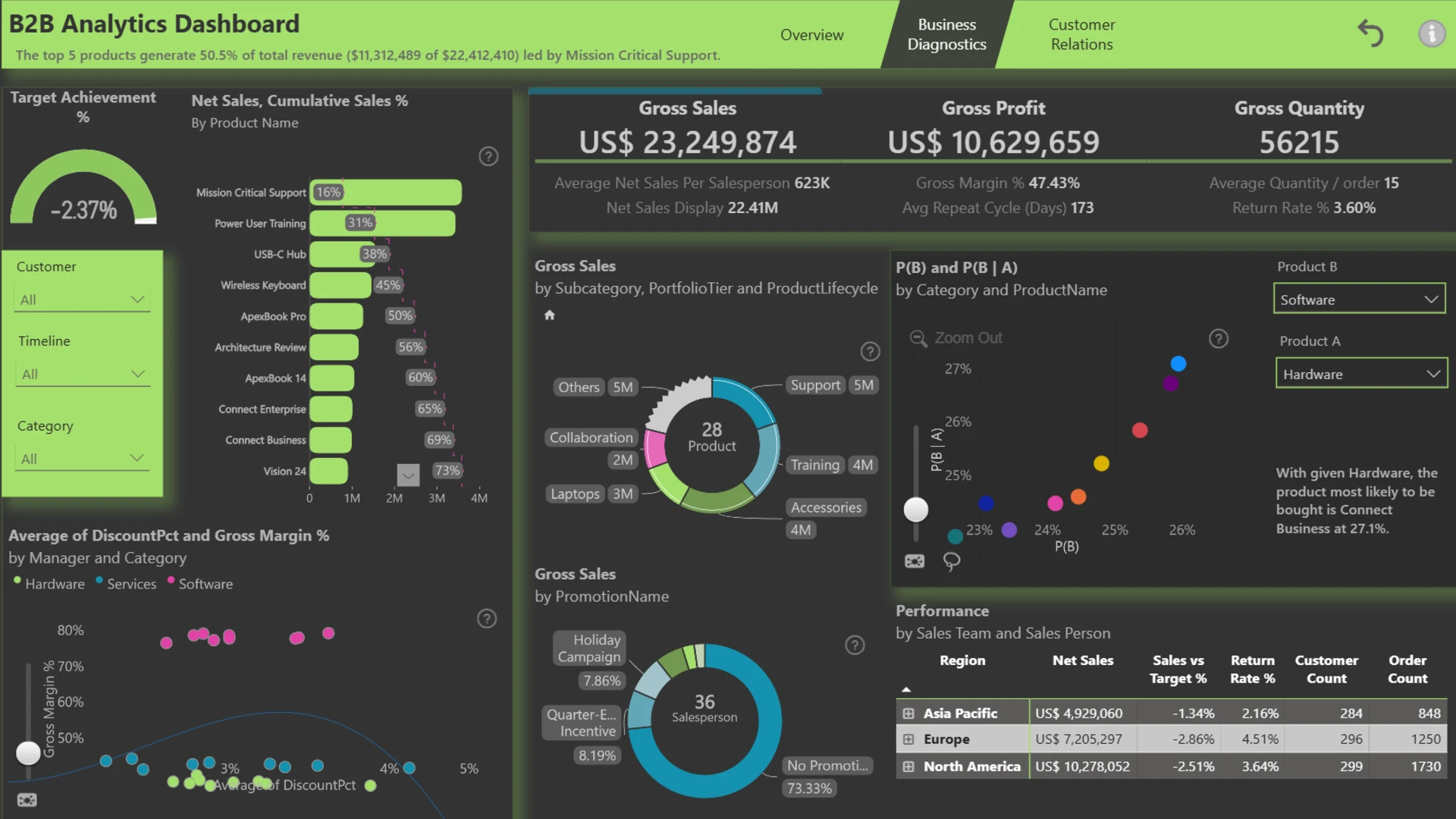Open the Customer filter dropdown
Screen dimensions: 1456x819
pos(82,300)
